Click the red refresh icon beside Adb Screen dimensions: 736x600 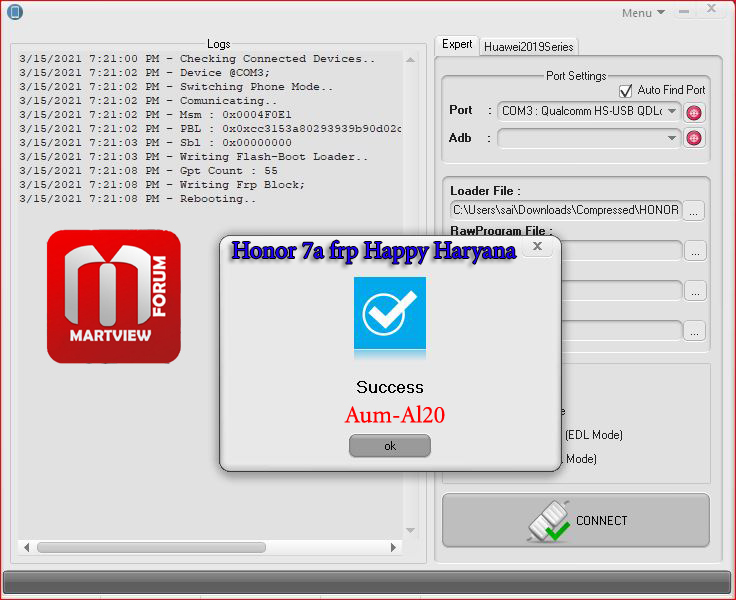point(694,138)
